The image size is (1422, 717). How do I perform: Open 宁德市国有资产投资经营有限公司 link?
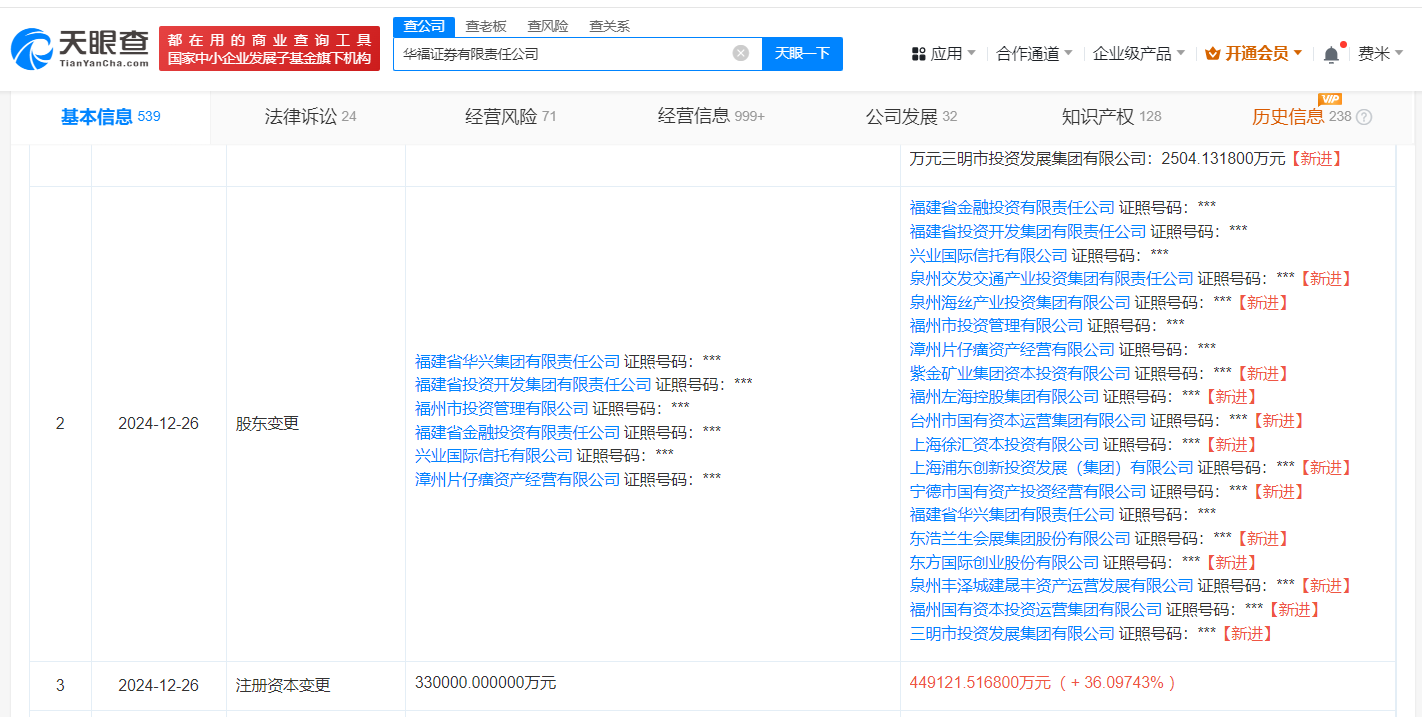[1028, 491]
